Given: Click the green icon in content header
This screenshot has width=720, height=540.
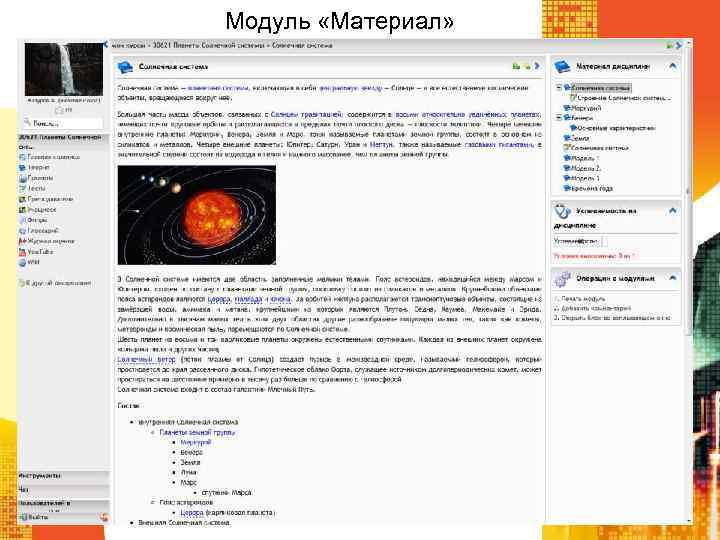Looking at the screenshot, I should coord(516,67).
